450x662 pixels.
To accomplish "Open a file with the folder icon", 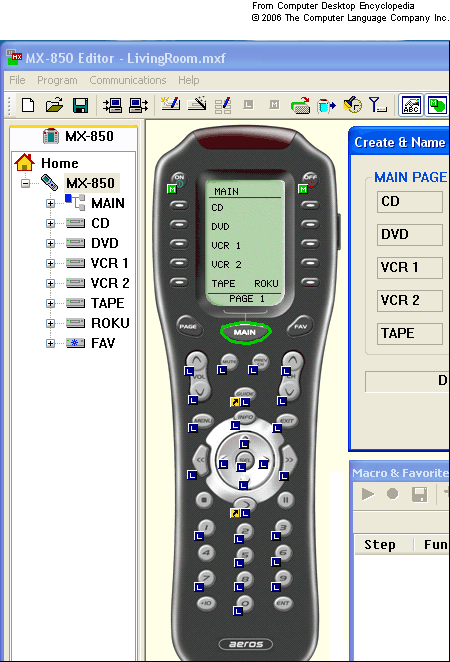I will (54, 105).
